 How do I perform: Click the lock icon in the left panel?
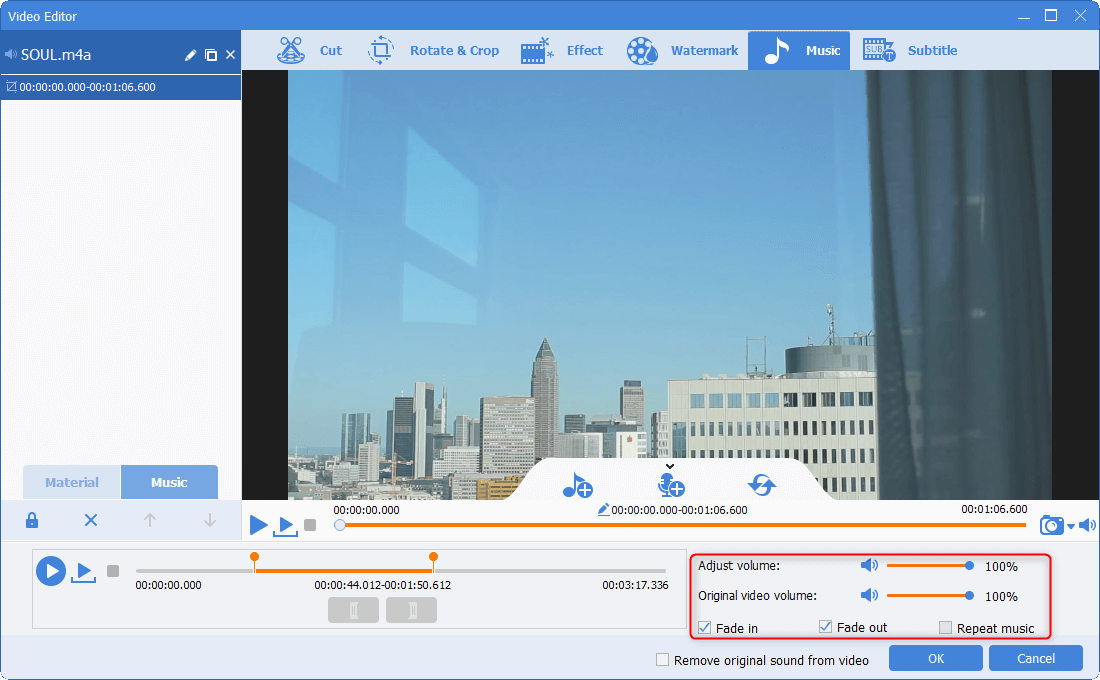(x=32, y=520)
